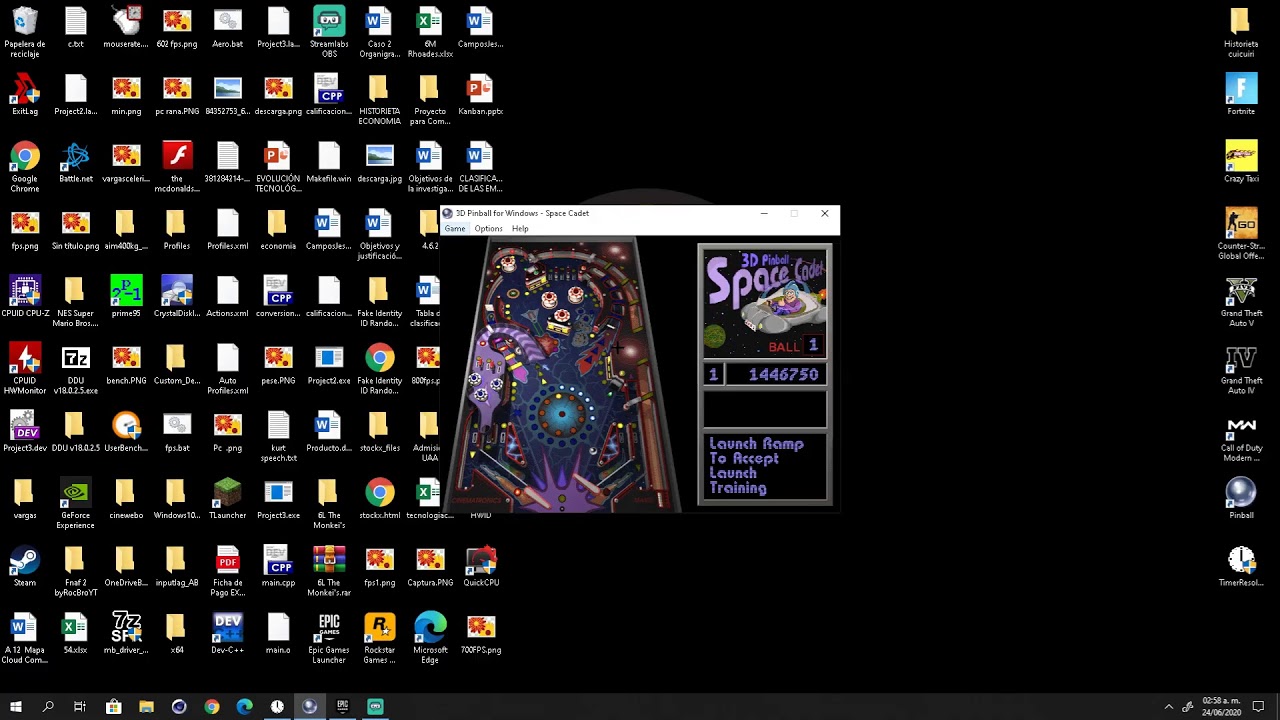Select the Call of Duty Modern shortcut
The image size is (1280, 720).
point(1241,436)
